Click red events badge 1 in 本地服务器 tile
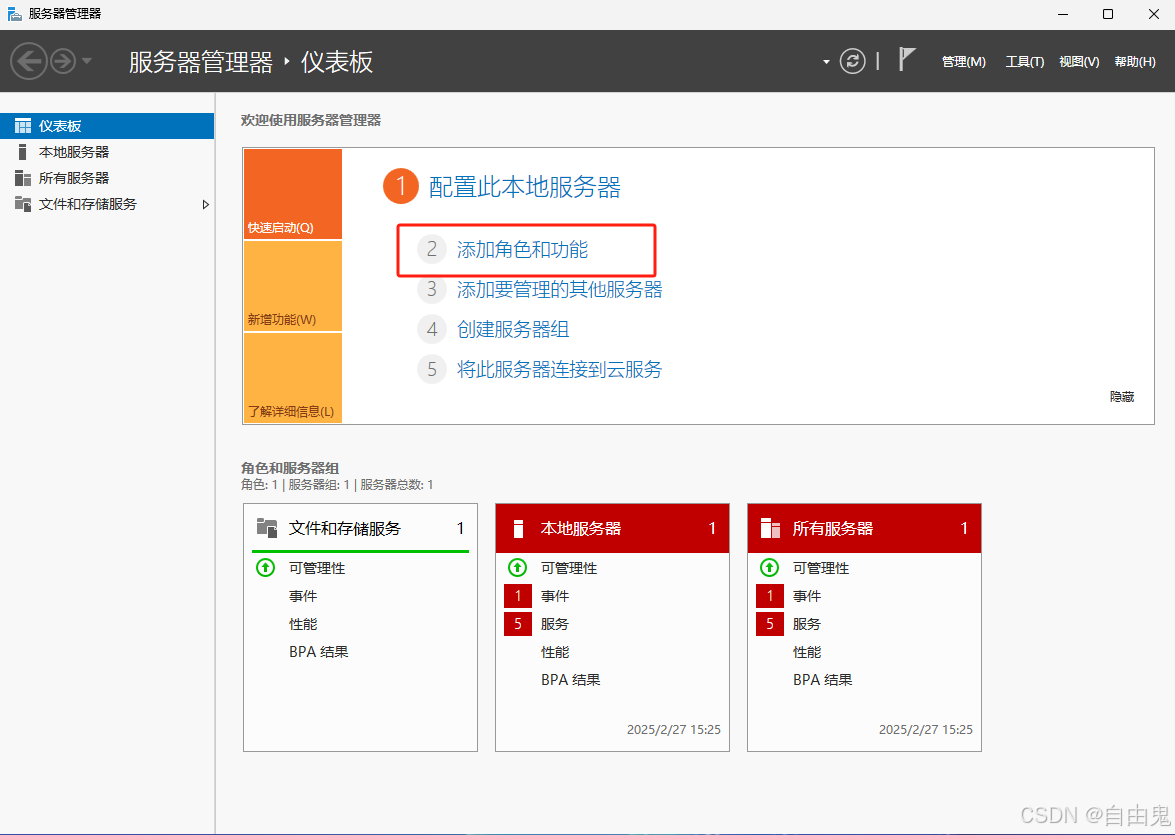The width and height of the screenshot is (1175, 835). pos(518,596)
